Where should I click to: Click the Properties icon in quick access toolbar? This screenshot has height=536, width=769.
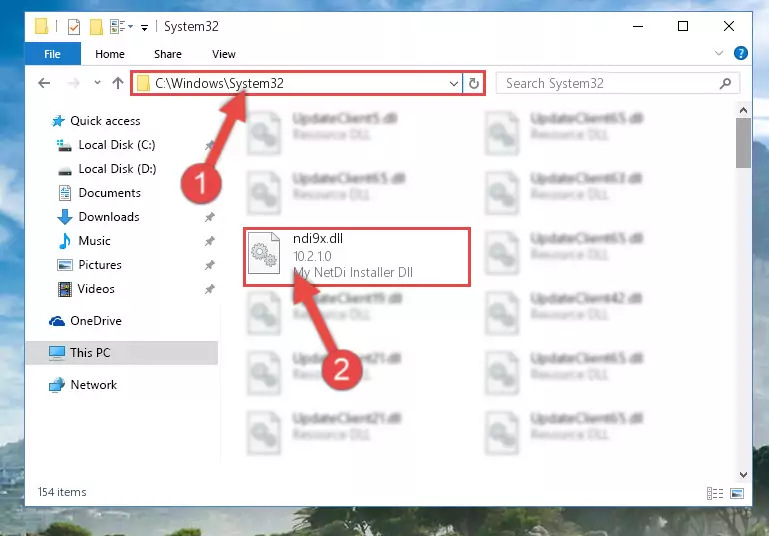74,26
